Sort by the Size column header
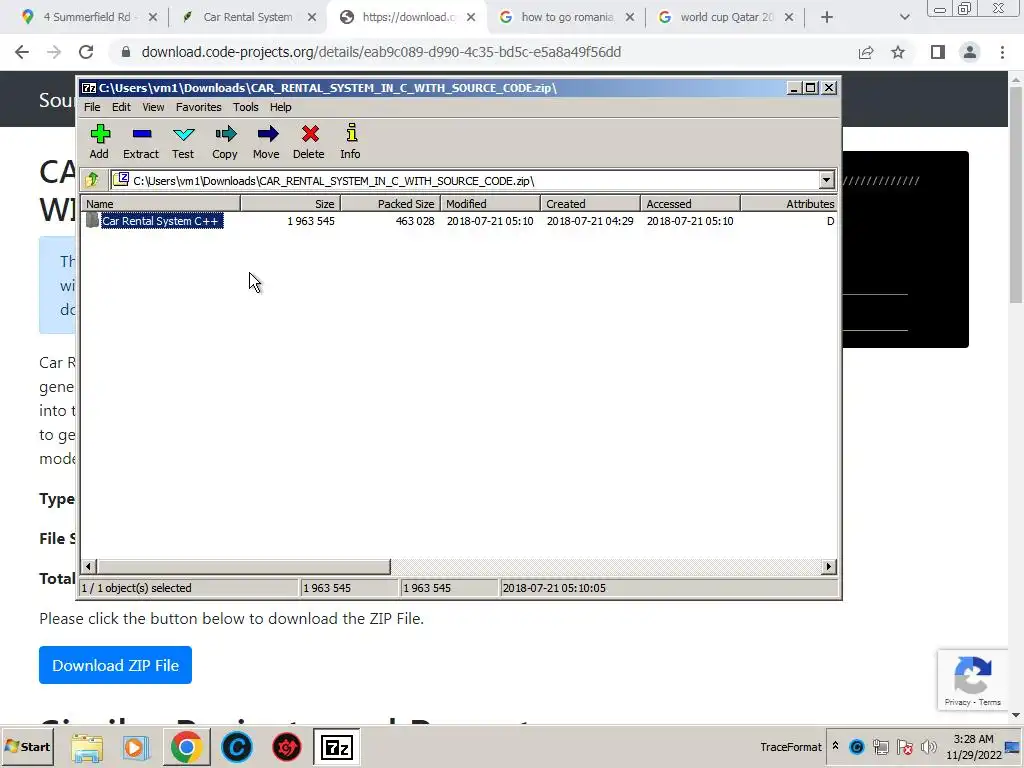1024x768 pixels. 290,204
